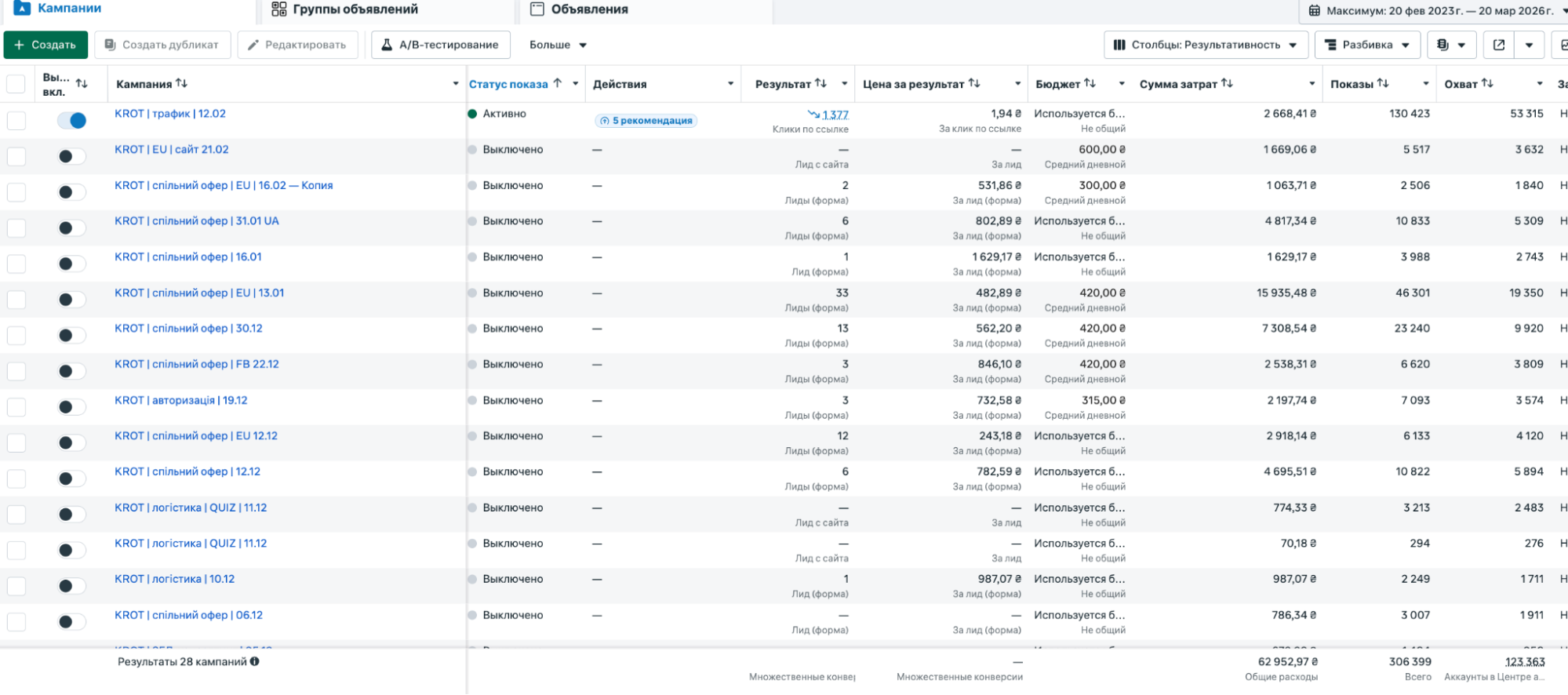1568x695 pixels.
Task: Tick the select-all checkbox in header
Action: (16, 84)
